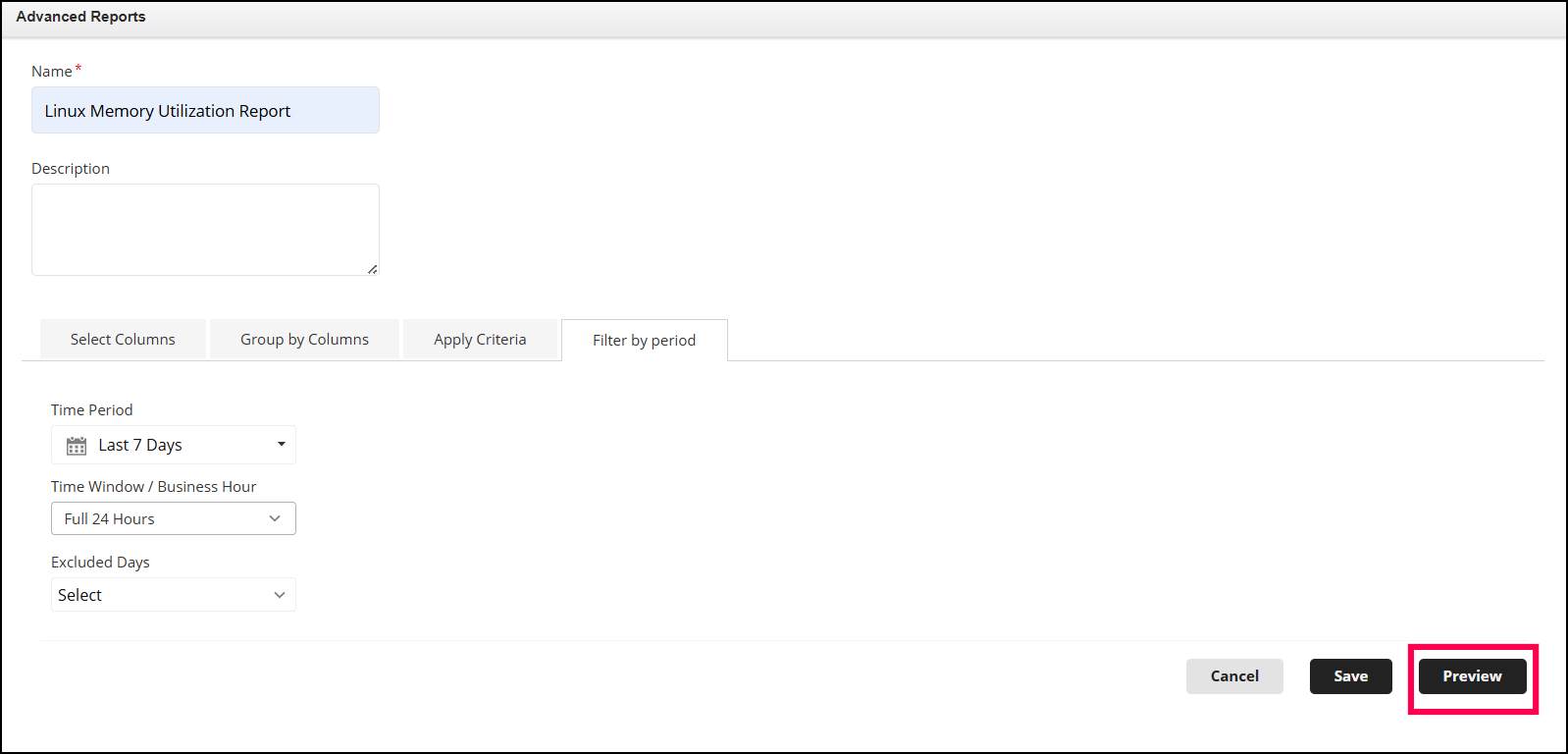Click the Time Period label
The image size is (1568, 754).
pyautogui.click(x=91, y=410)
